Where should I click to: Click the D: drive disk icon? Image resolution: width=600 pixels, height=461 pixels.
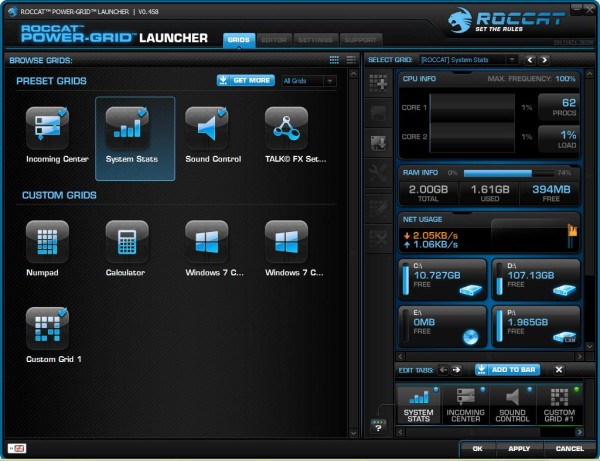coord(564,290)
